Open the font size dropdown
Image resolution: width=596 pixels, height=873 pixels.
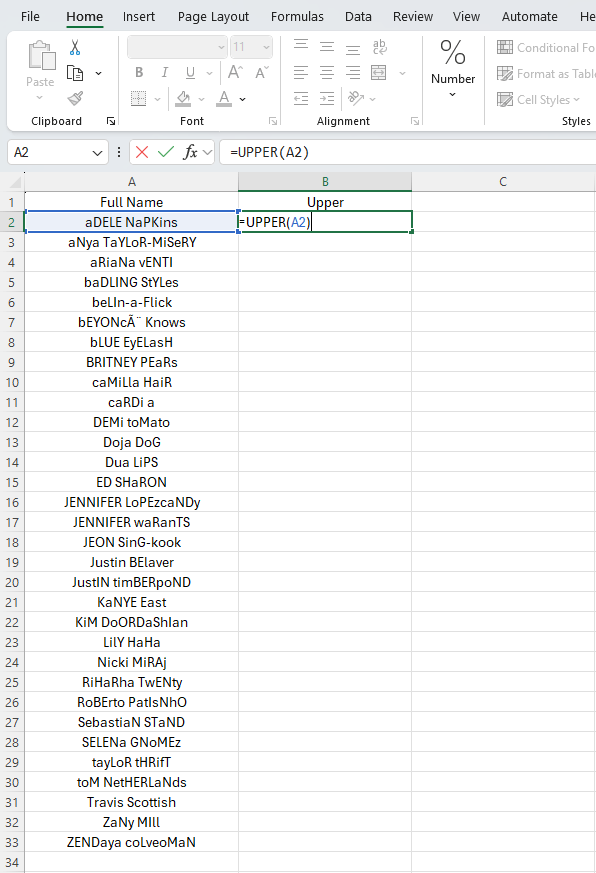coord(266,47)
